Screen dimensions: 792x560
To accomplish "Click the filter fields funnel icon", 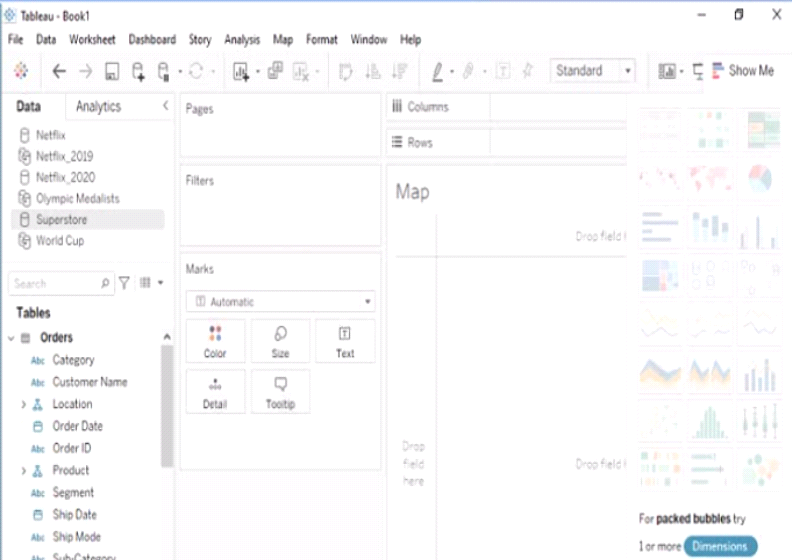I will point(124,283).
